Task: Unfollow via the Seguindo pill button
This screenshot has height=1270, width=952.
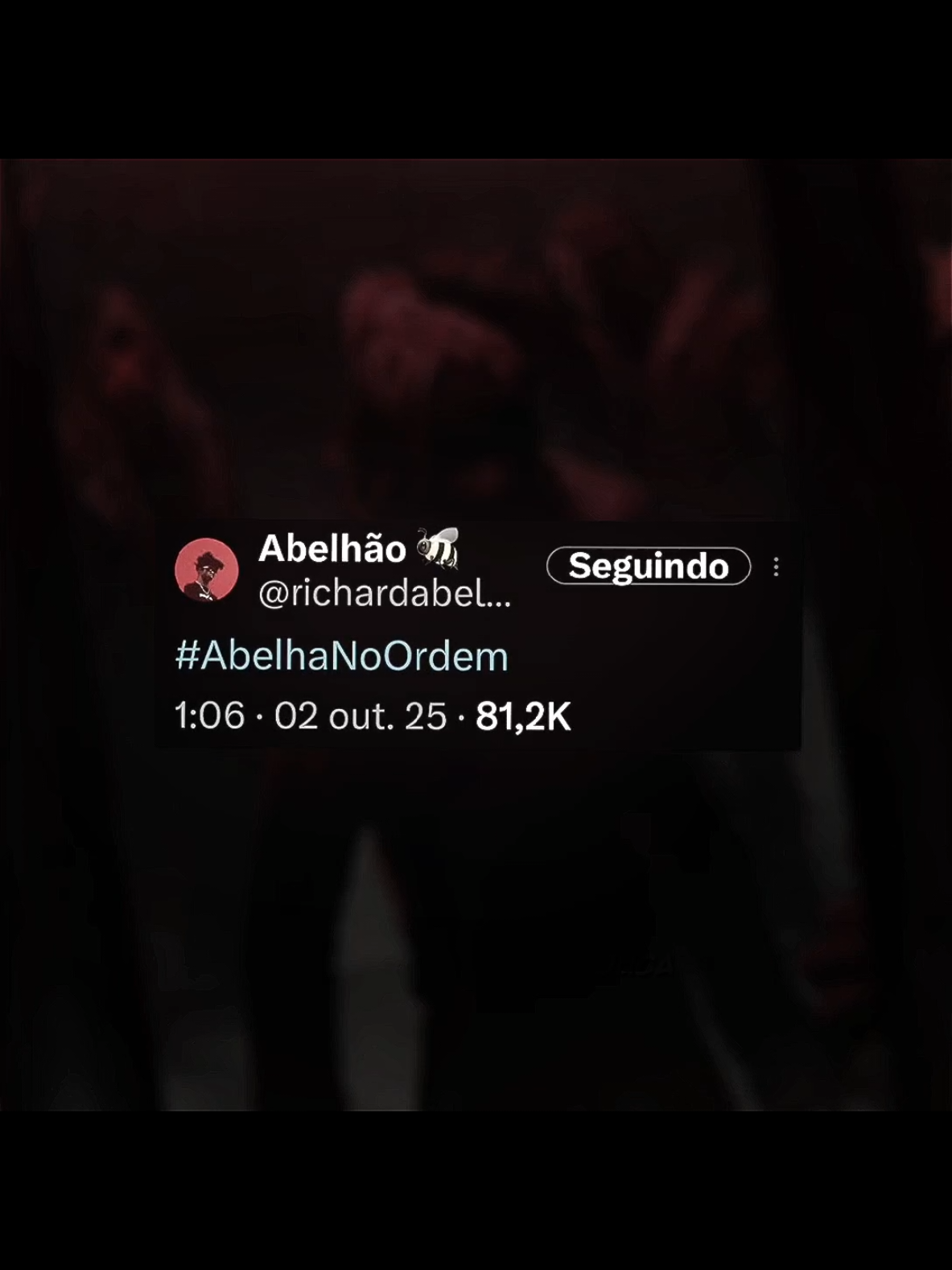Action: 649,567
